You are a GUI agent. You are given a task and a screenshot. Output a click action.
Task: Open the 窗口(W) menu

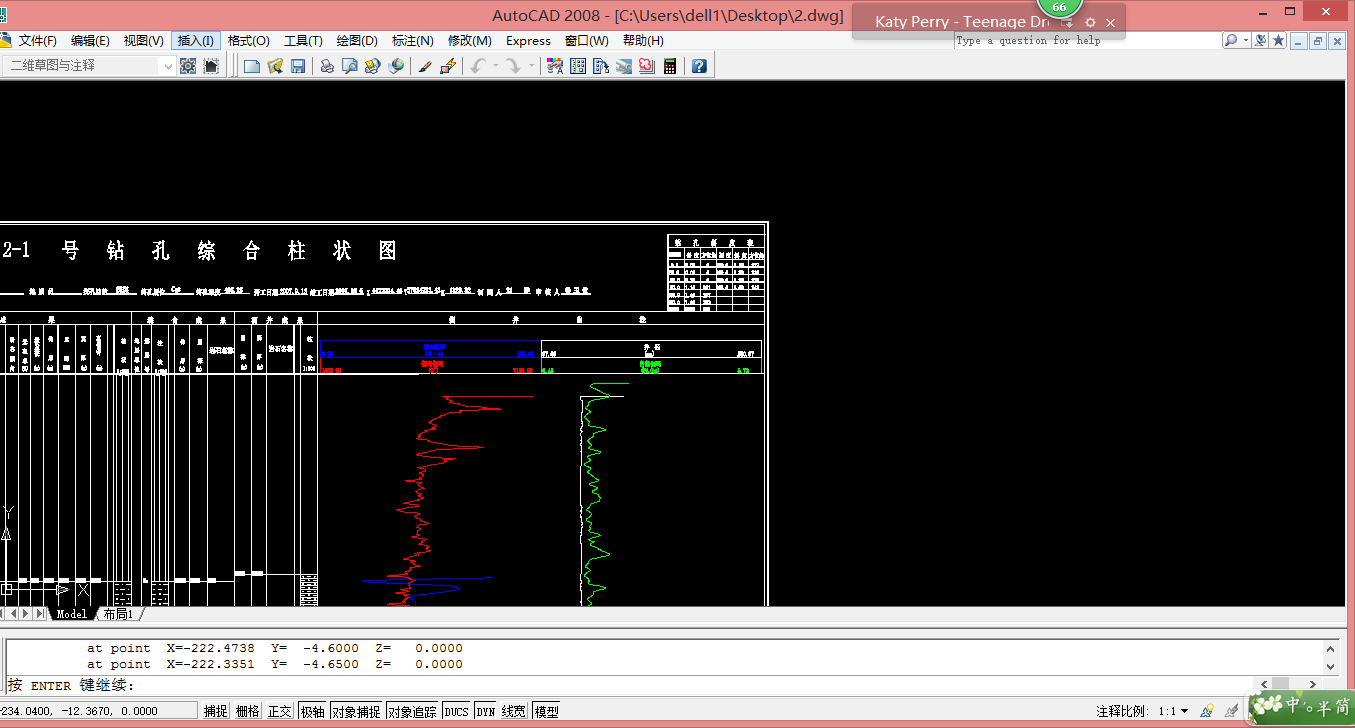(x=586, y=41)
